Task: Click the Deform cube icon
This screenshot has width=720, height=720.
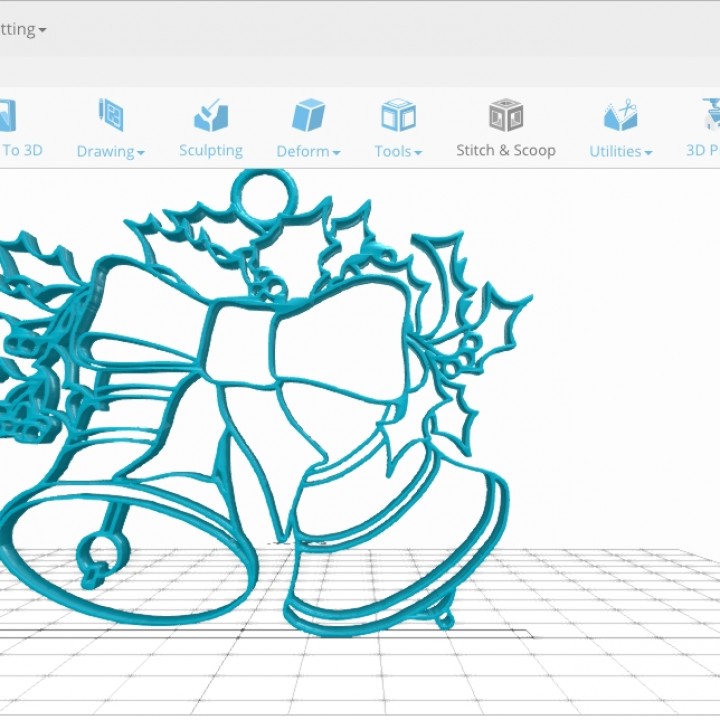Action: coord(308,115)
